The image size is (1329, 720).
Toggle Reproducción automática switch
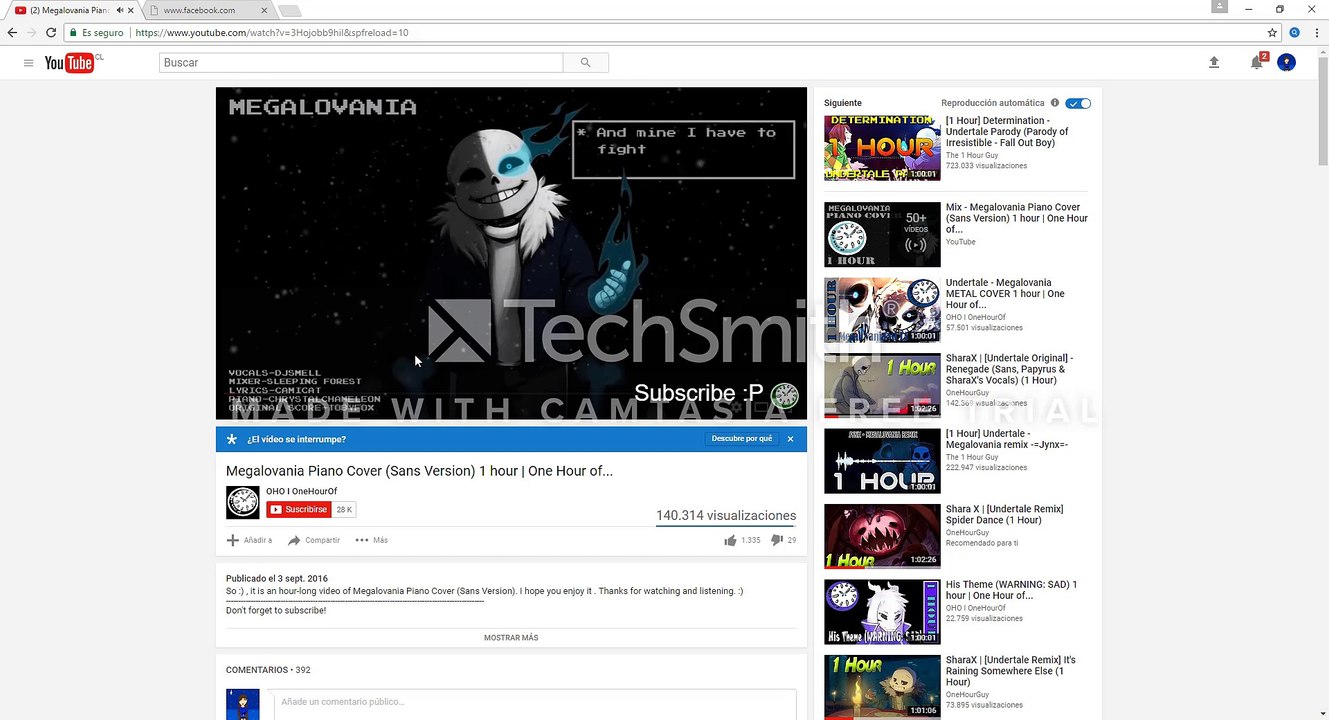click(1078, 103)
